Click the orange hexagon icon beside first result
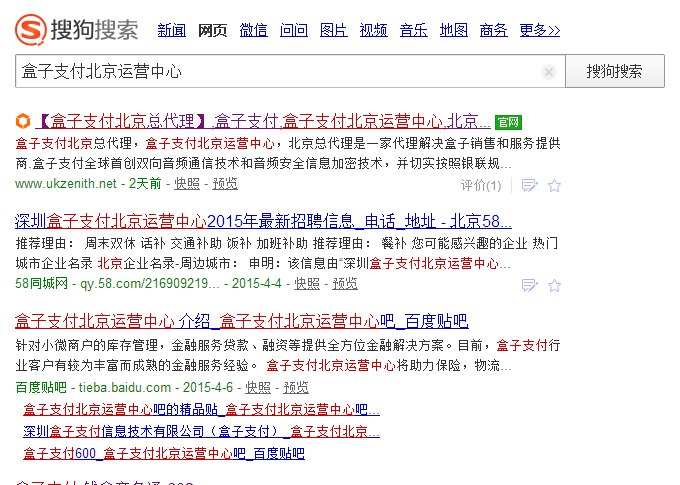This screenshot has width=680, height=485. pyautogui.click(x=23, y=121)
